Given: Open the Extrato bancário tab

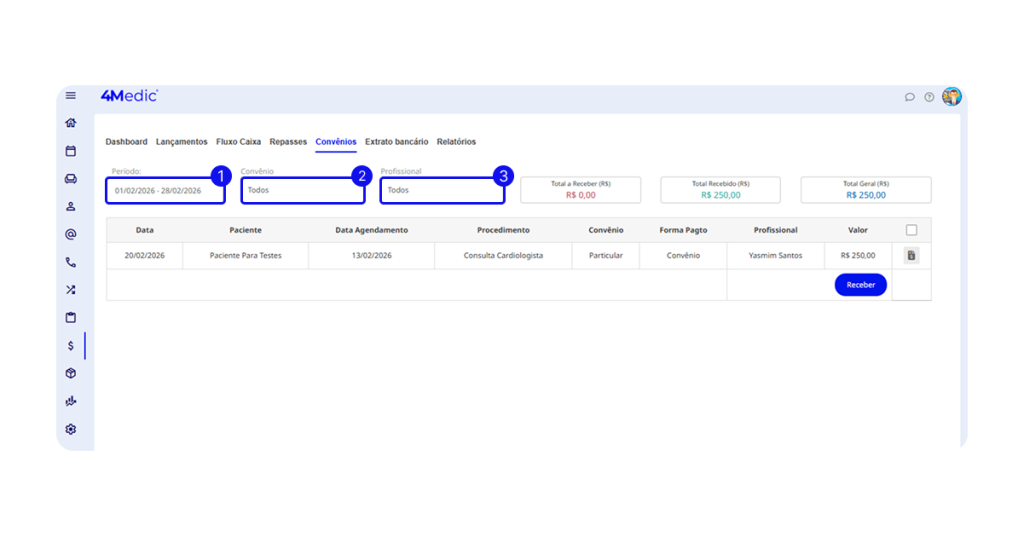Looking at the screenshot, I should tap(396, 142).
